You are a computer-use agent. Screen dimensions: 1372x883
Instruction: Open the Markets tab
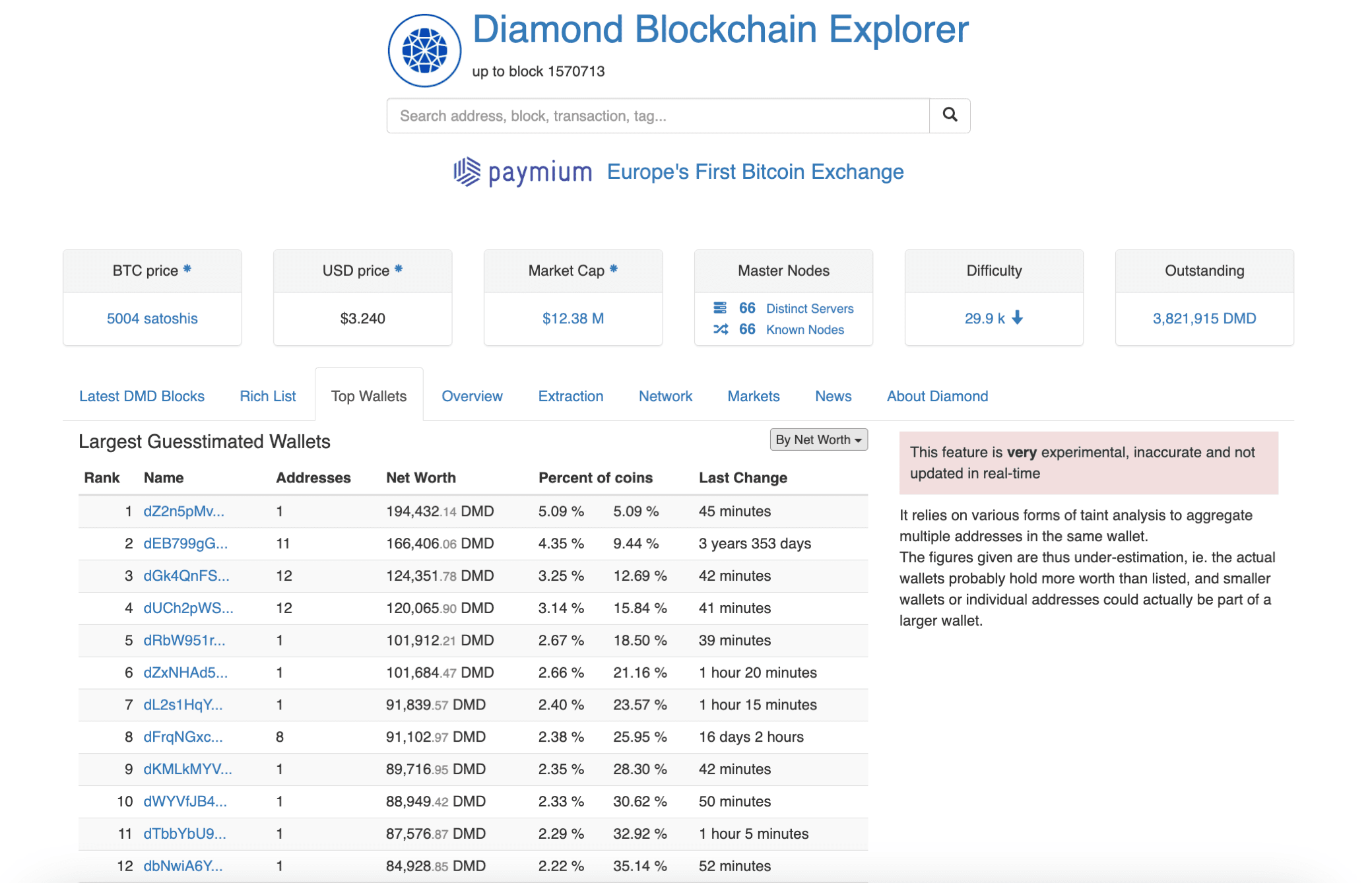pos(753,396)
